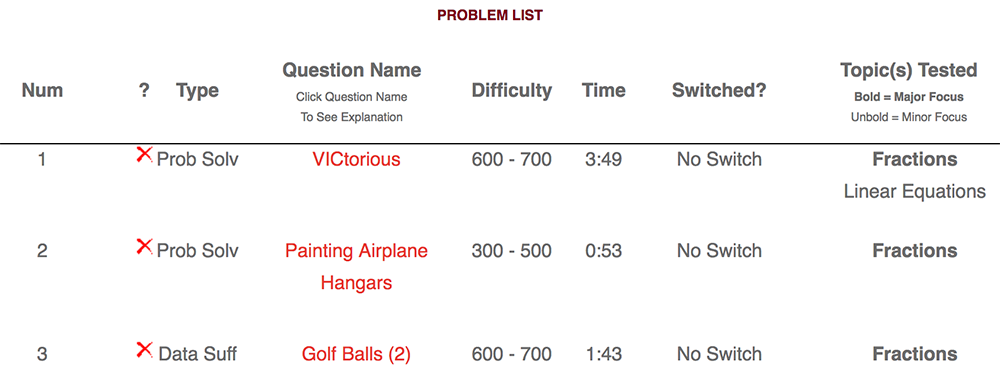
Task: Open the Golf Balls (2) explanation
Action: coord(357,354)
